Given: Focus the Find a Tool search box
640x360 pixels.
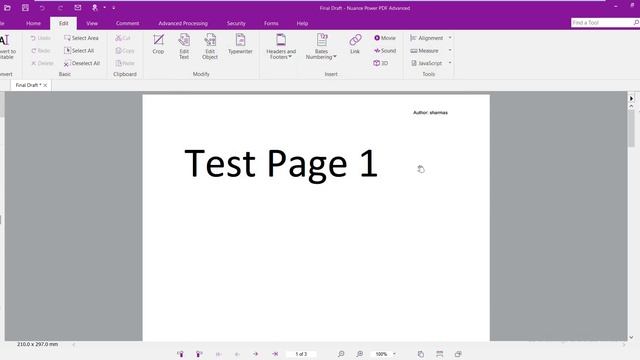Looking at the screenshot, I should [x=603, y=23].
